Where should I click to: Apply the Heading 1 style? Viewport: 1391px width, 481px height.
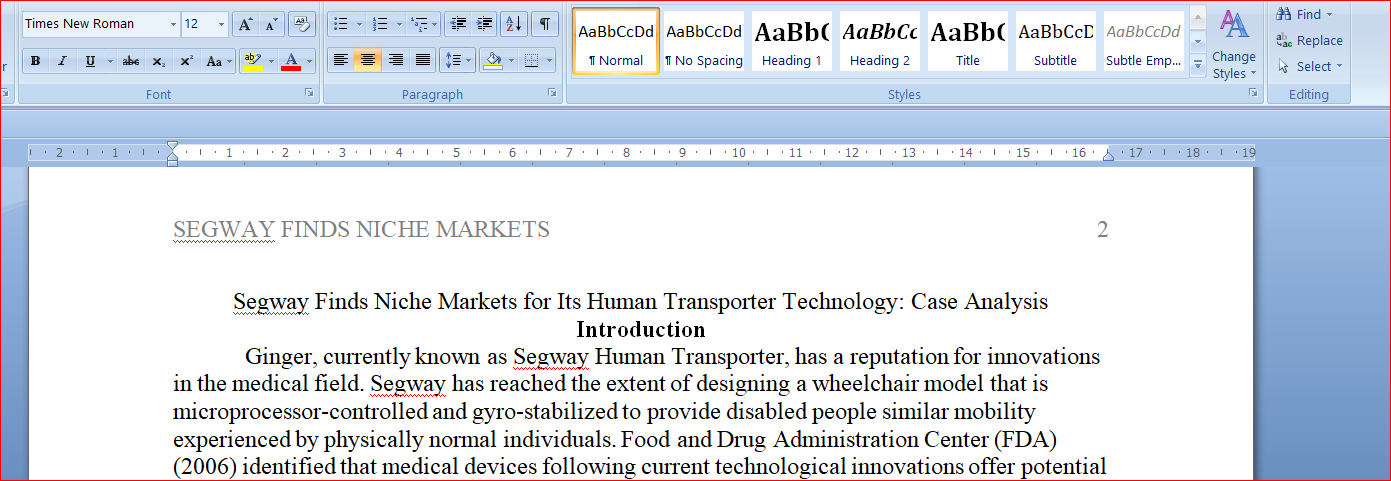point(792,41)
